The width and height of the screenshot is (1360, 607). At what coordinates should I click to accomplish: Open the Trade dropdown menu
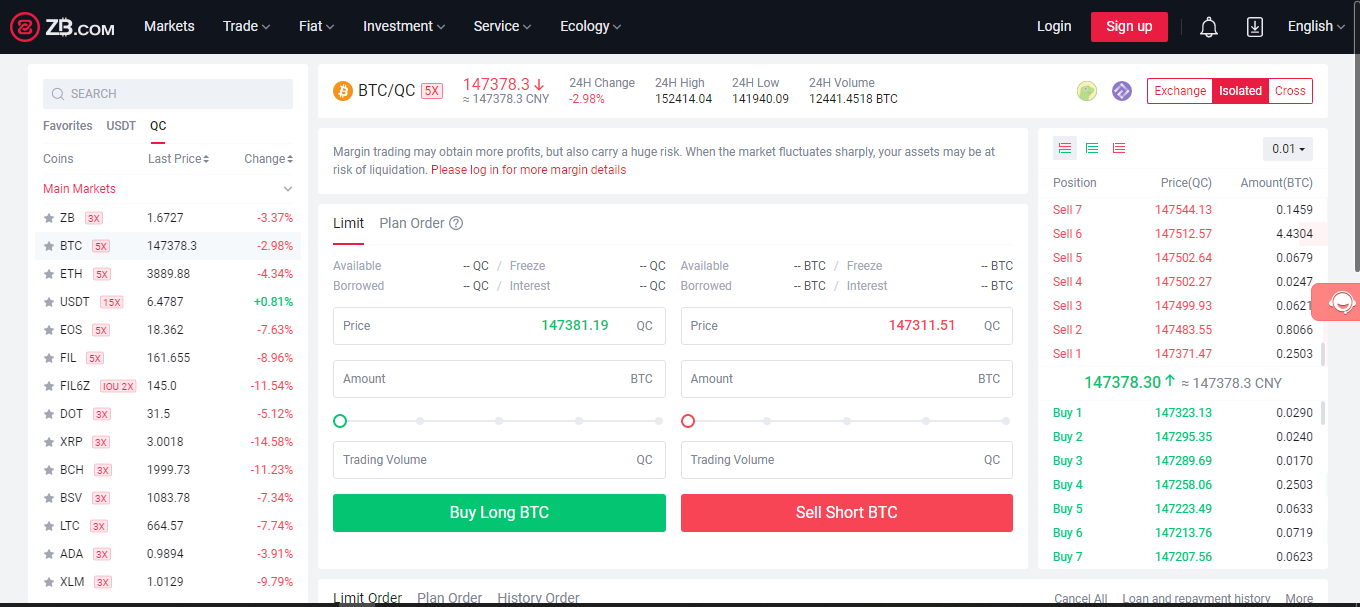tap(246, 27)
